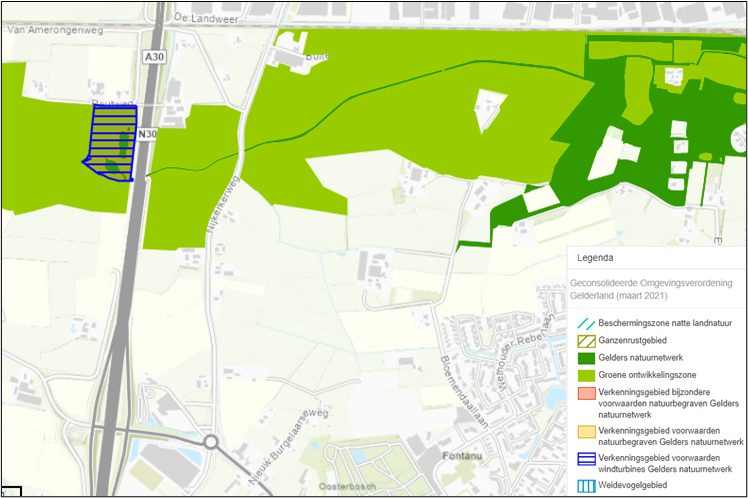
Task: Click the yellow natuurbegraven legend swatch
Action: point(584,431)
